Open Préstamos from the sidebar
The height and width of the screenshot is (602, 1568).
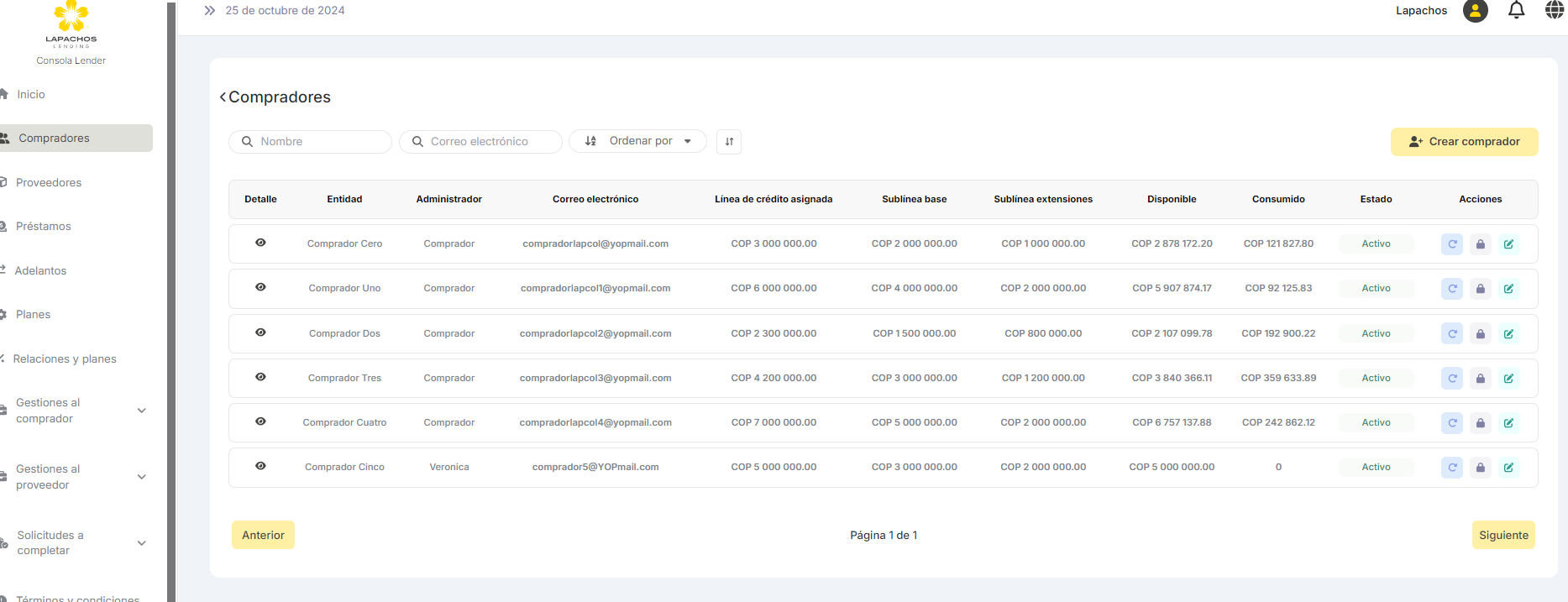pos(44,227)
